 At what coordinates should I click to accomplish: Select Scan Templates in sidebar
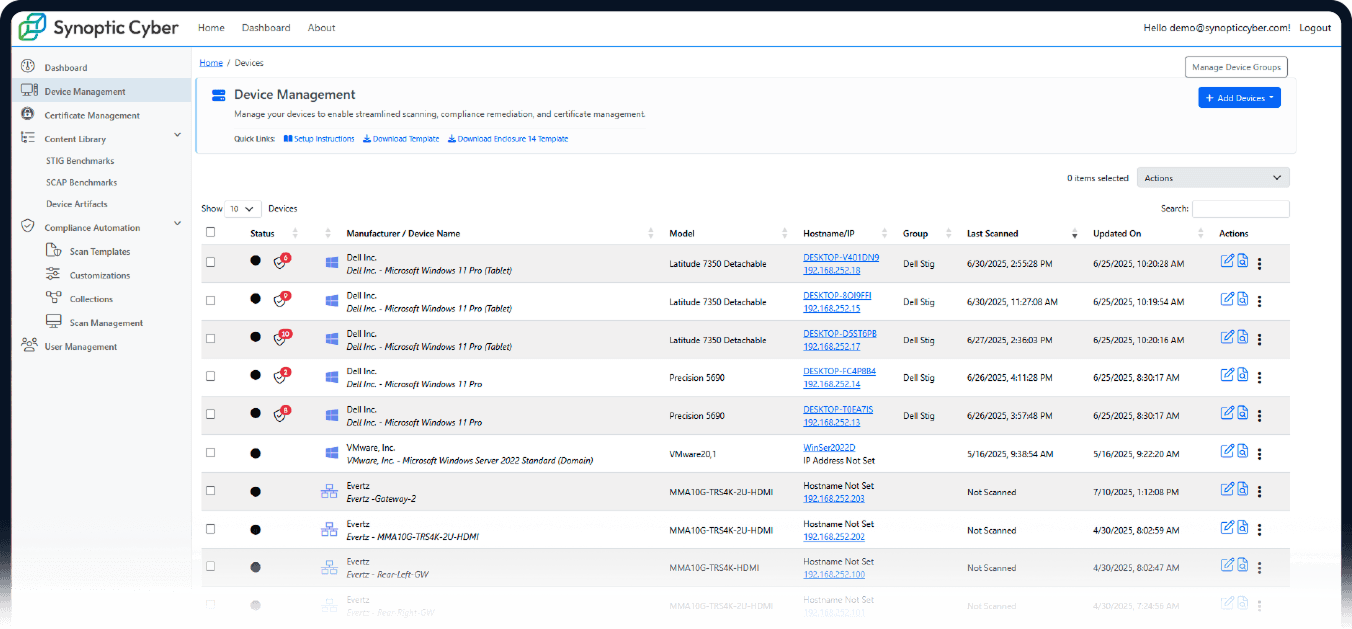(100, 252)
